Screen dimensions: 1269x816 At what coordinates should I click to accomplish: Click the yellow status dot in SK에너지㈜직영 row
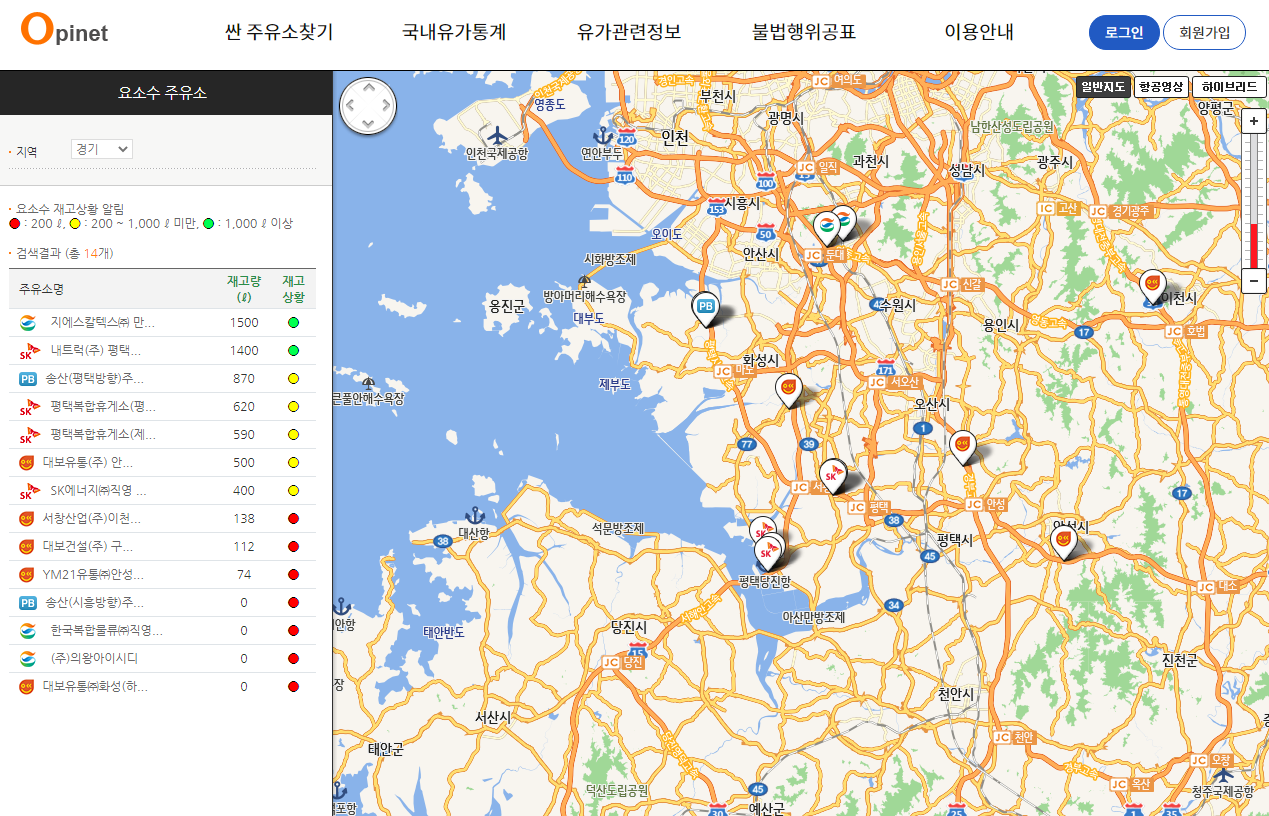(293, 491)
